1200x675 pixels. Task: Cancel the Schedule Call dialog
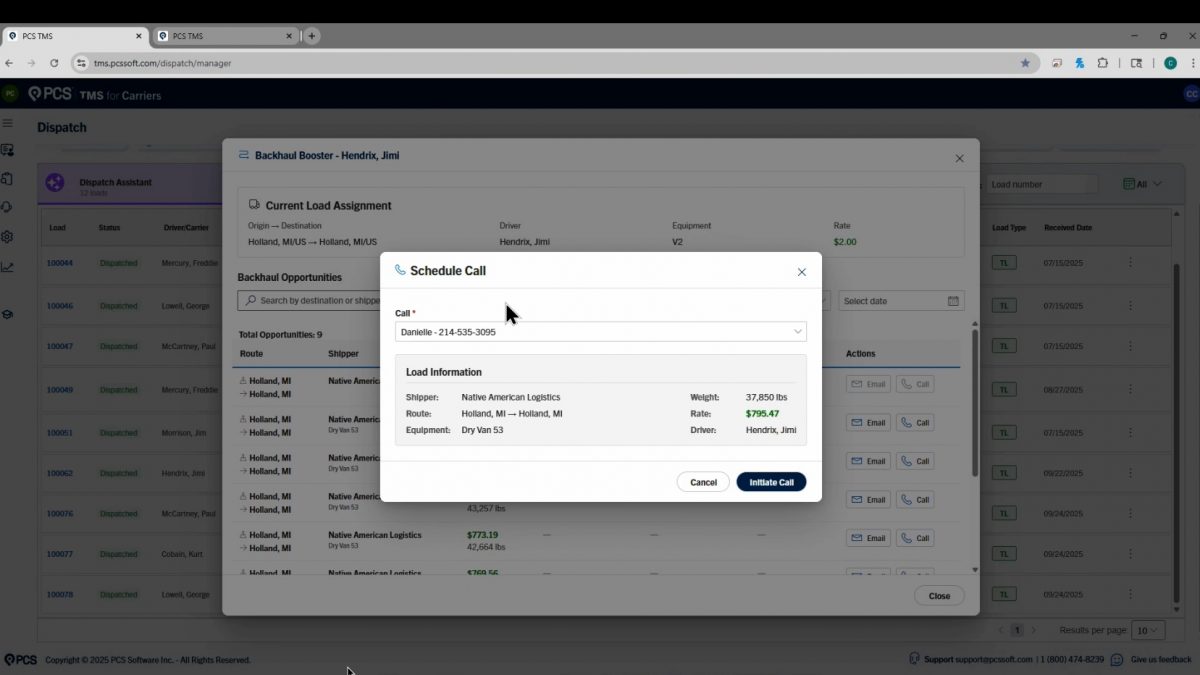point(703,482)
